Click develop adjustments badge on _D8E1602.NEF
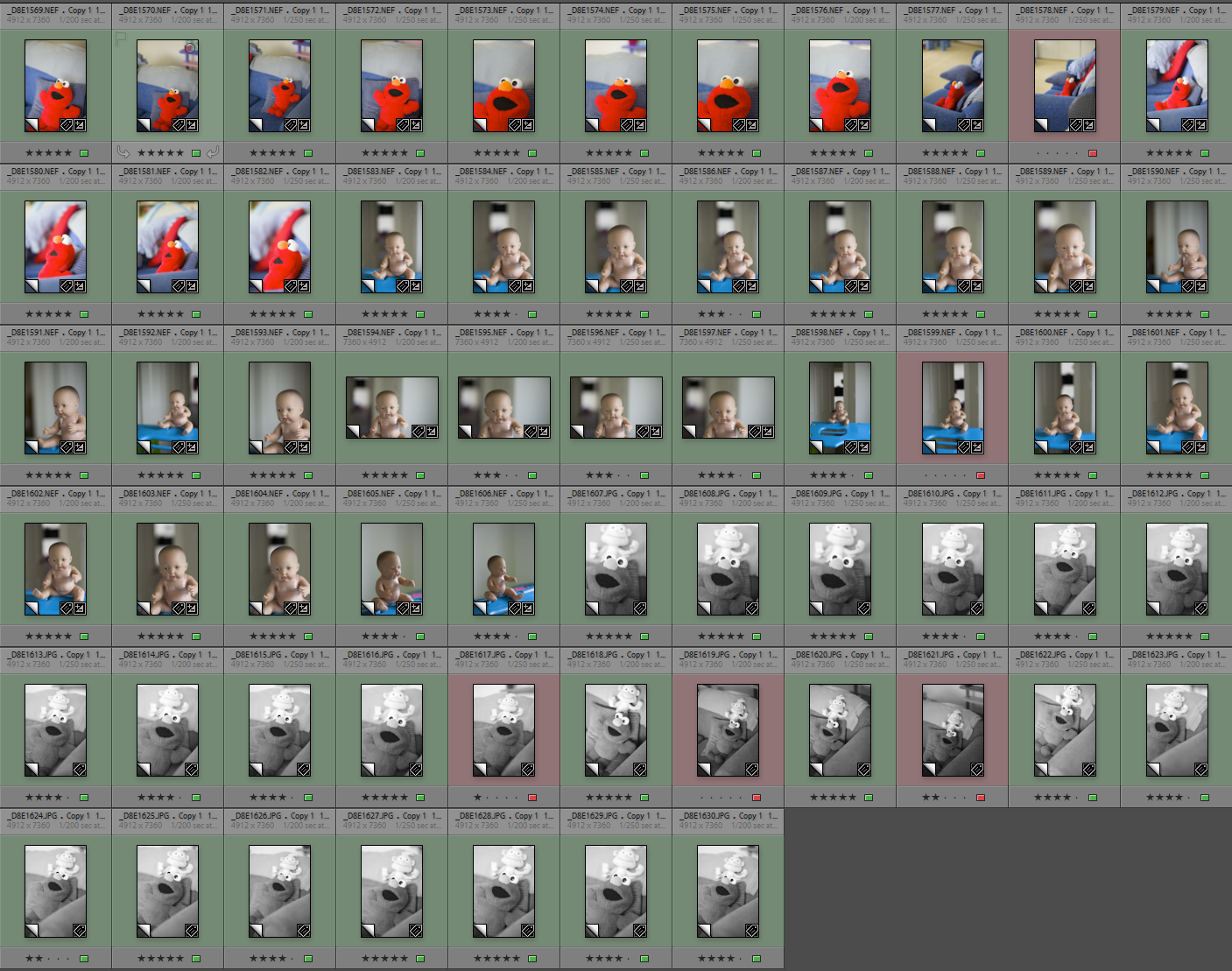The width and height of the screenshot is (1232, 971). coord(80,609)
